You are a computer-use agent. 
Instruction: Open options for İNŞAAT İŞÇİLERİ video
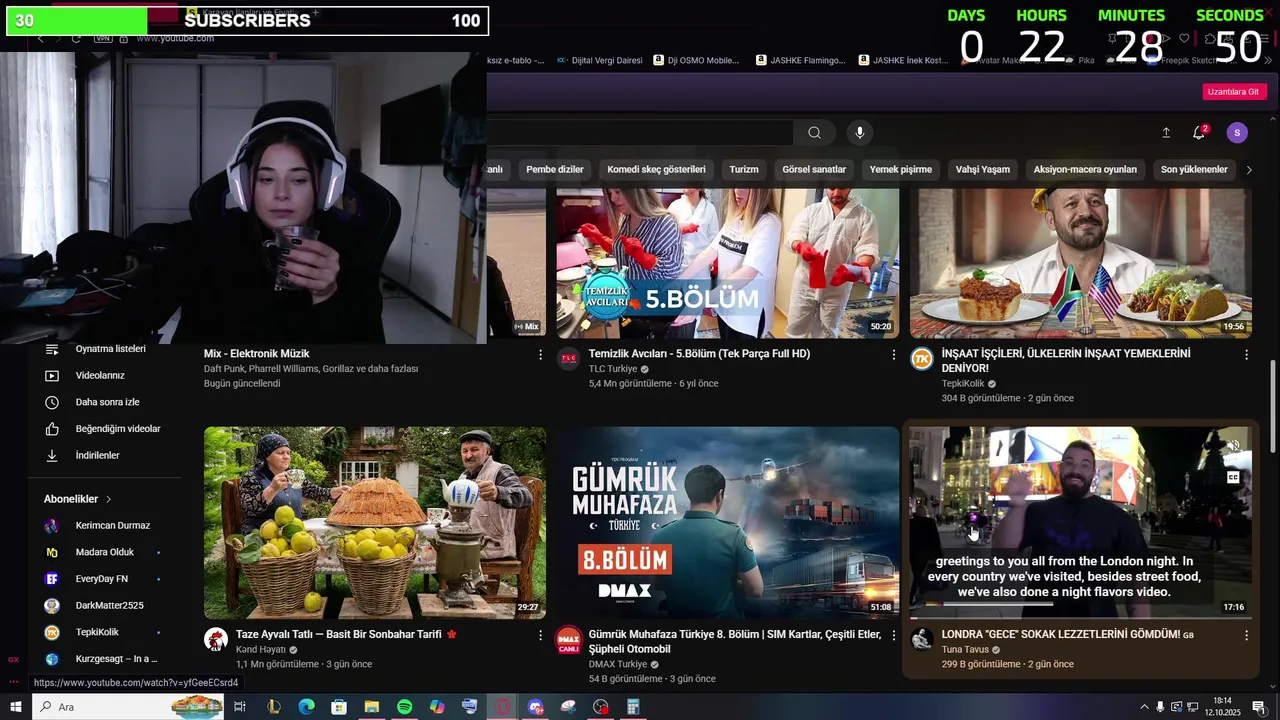(x=1246, y=355)
